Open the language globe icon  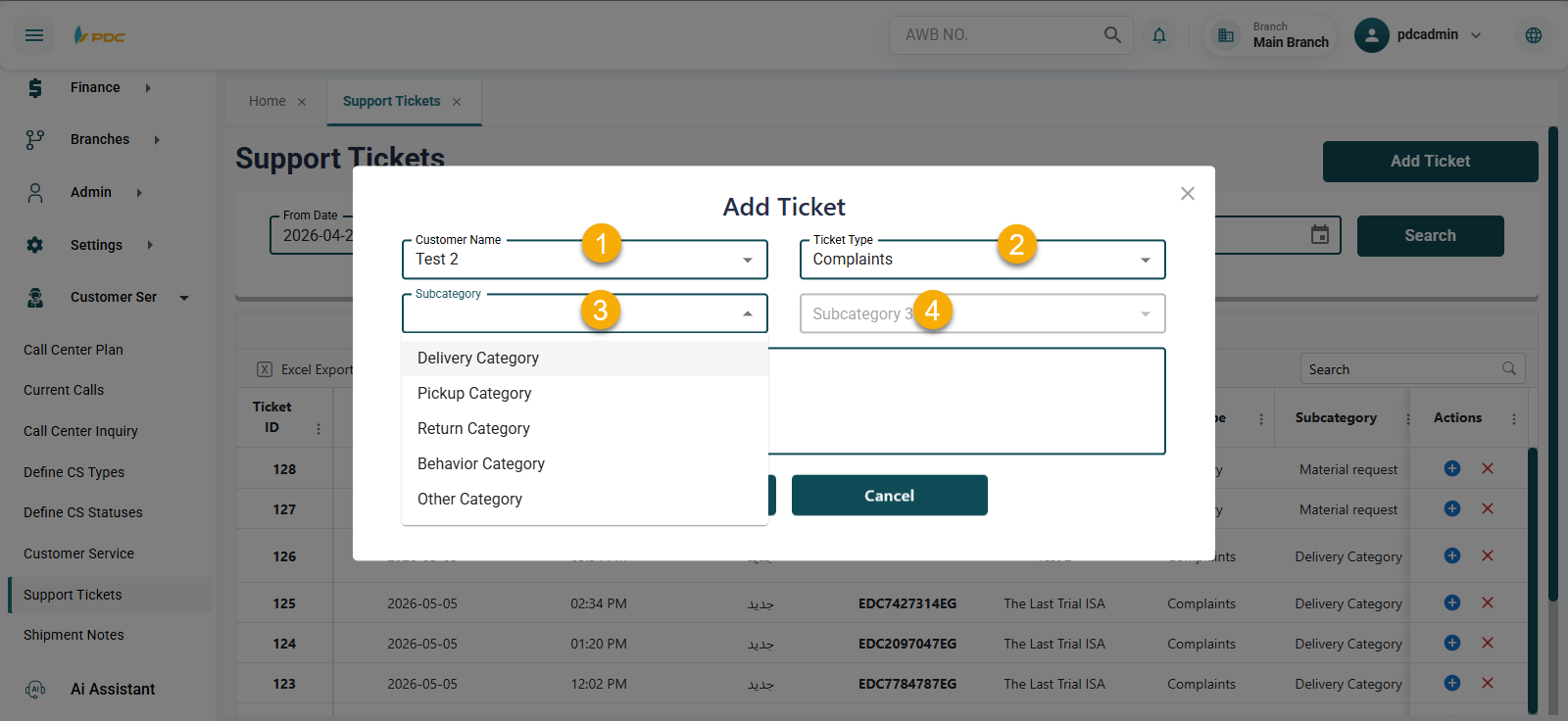point(1534,35)
